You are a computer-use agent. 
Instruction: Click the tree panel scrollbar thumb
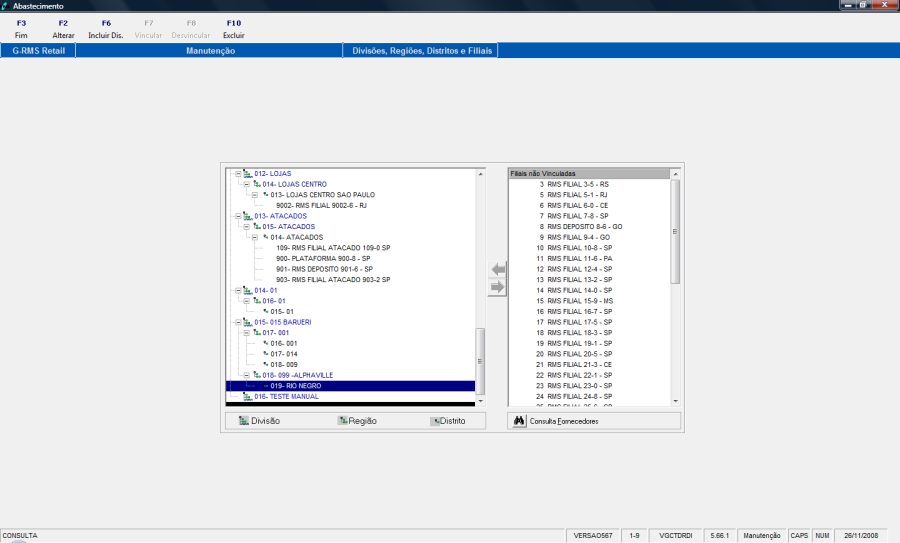point(481,361)
